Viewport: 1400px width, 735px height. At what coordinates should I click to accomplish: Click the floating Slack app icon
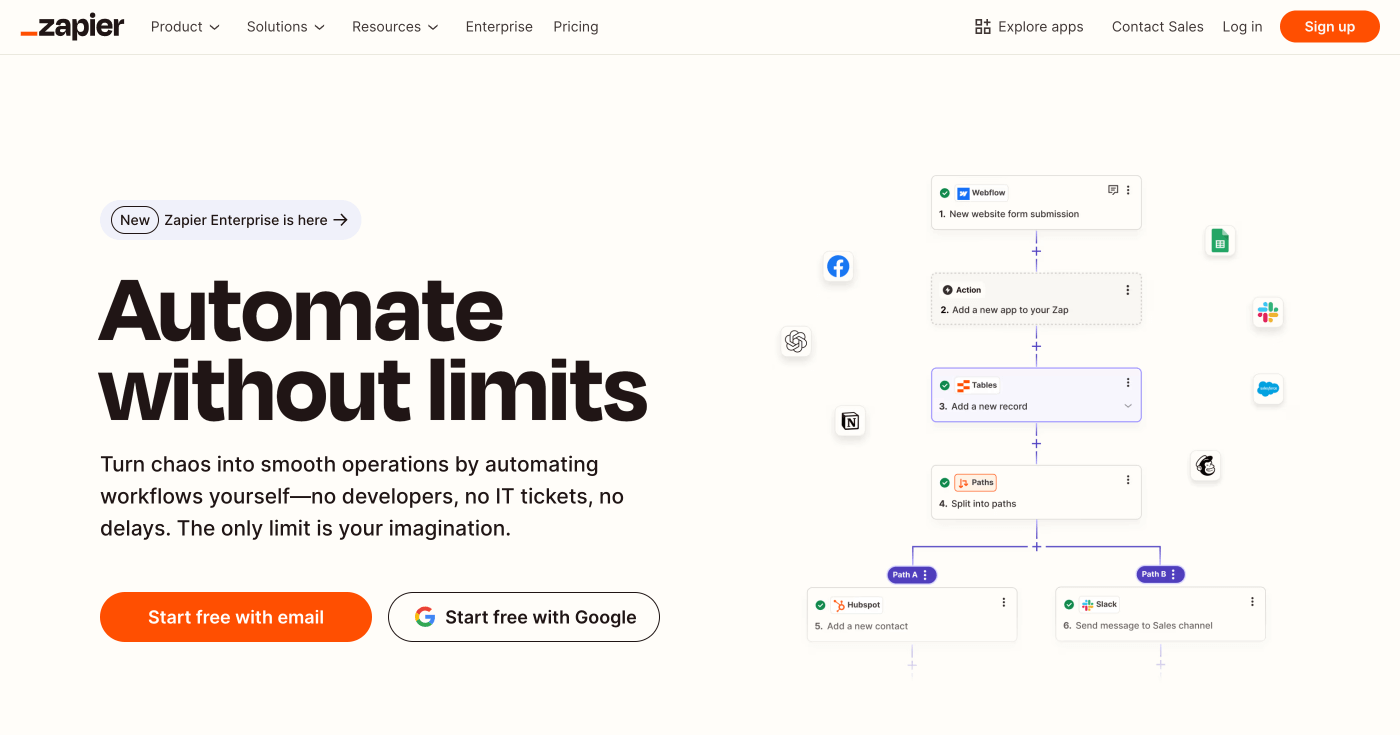[1268, 312]
